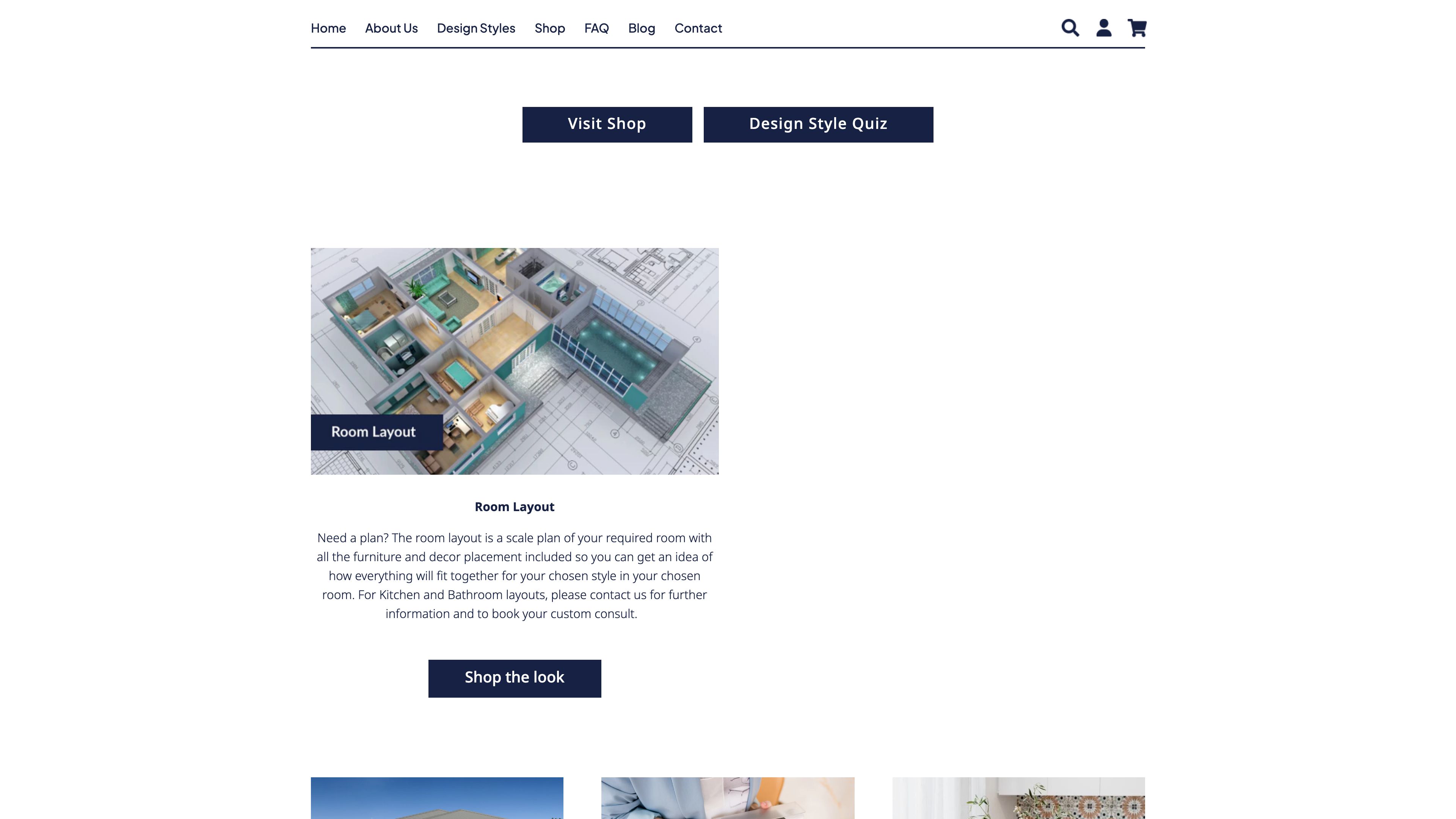Open the shopping cart icon

tap(1137, 28)
